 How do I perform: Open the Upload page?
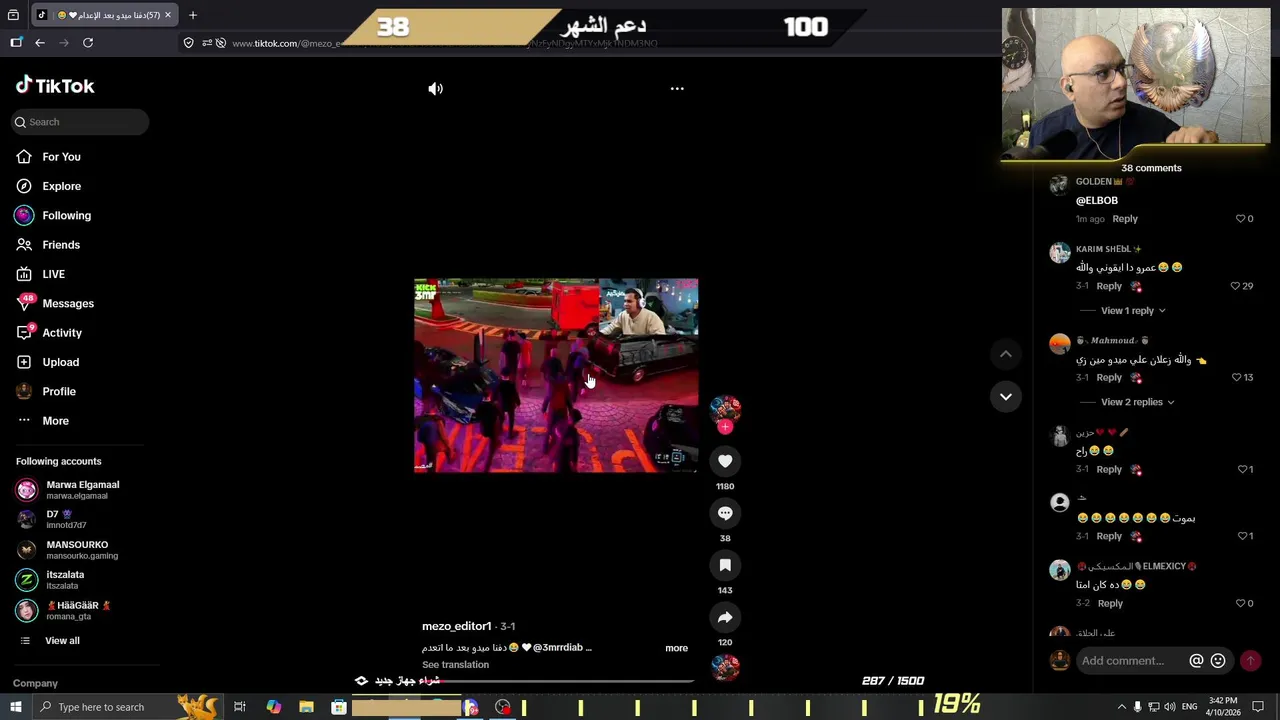[x=60, y=362]
